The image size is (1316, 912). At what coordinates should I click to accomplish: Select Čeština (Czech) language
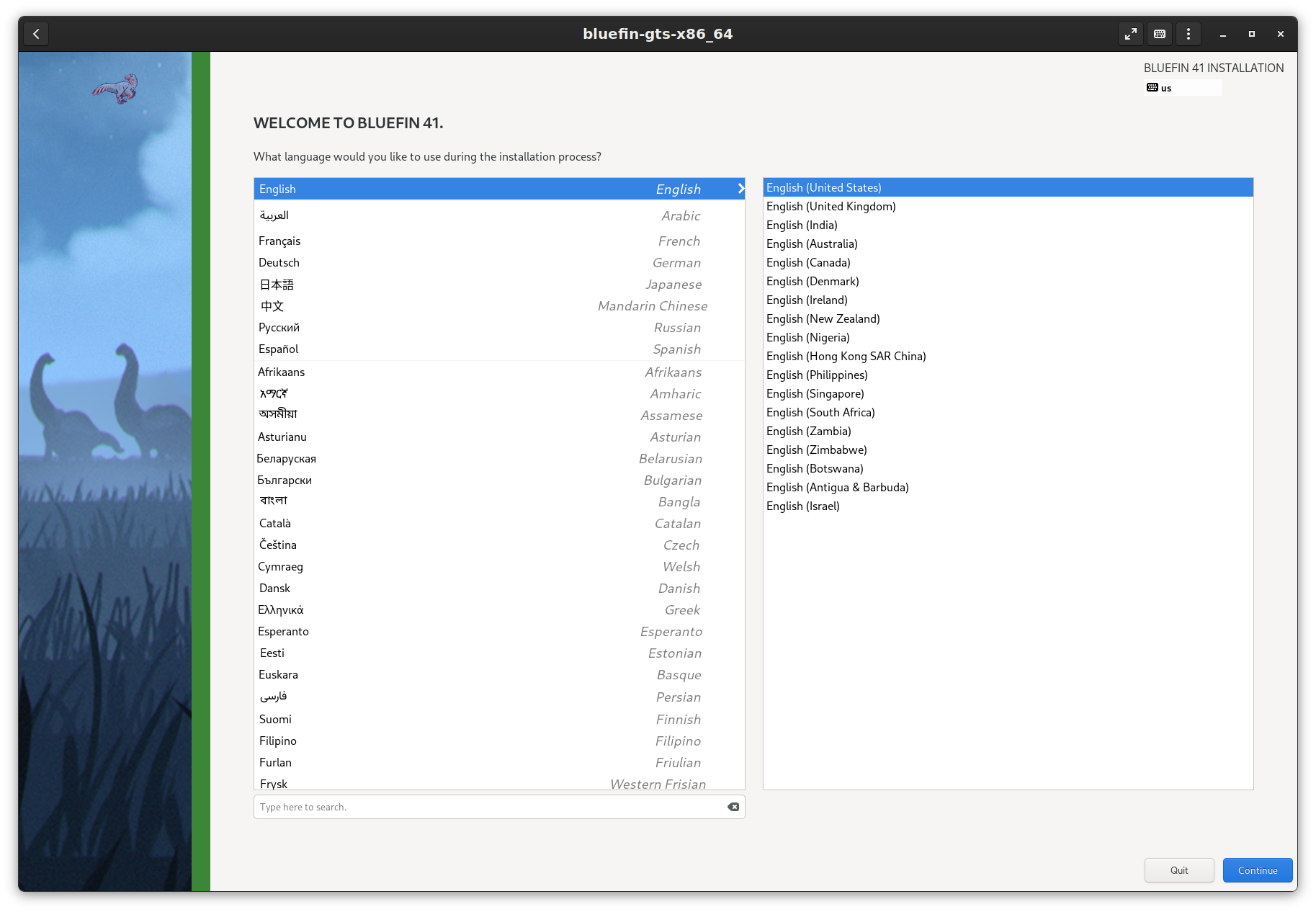click(x=499, y=545)
